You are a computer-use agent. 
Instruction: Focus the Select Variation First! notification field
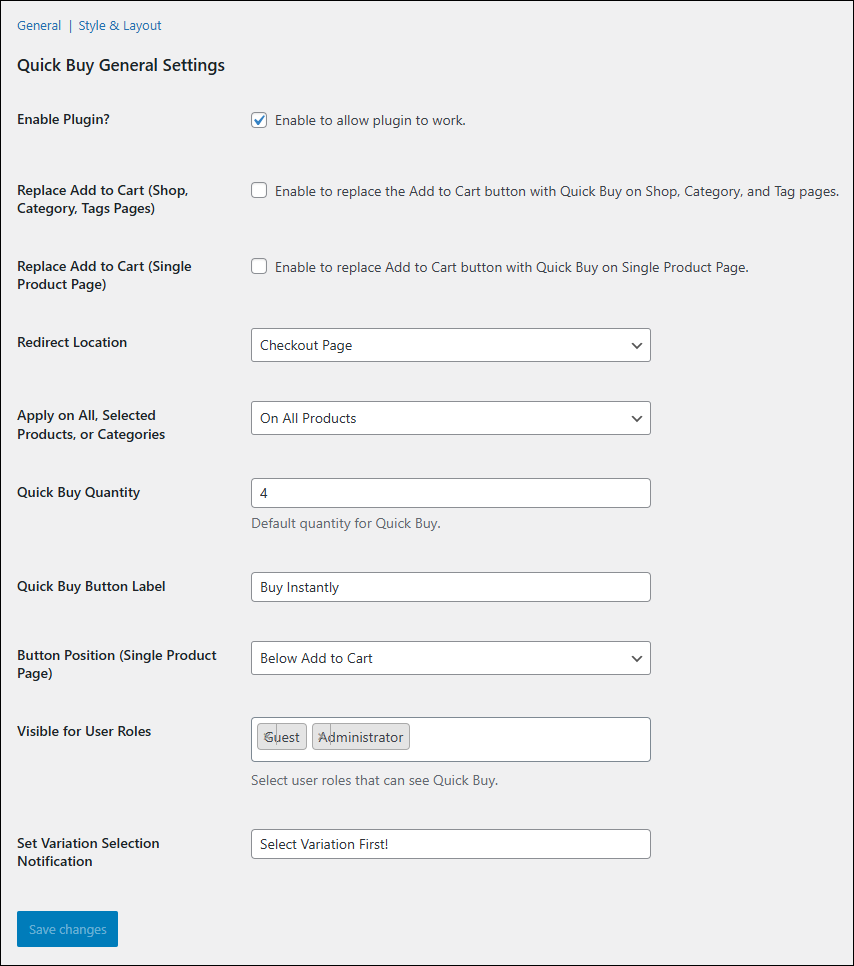[x=450, y=844]
